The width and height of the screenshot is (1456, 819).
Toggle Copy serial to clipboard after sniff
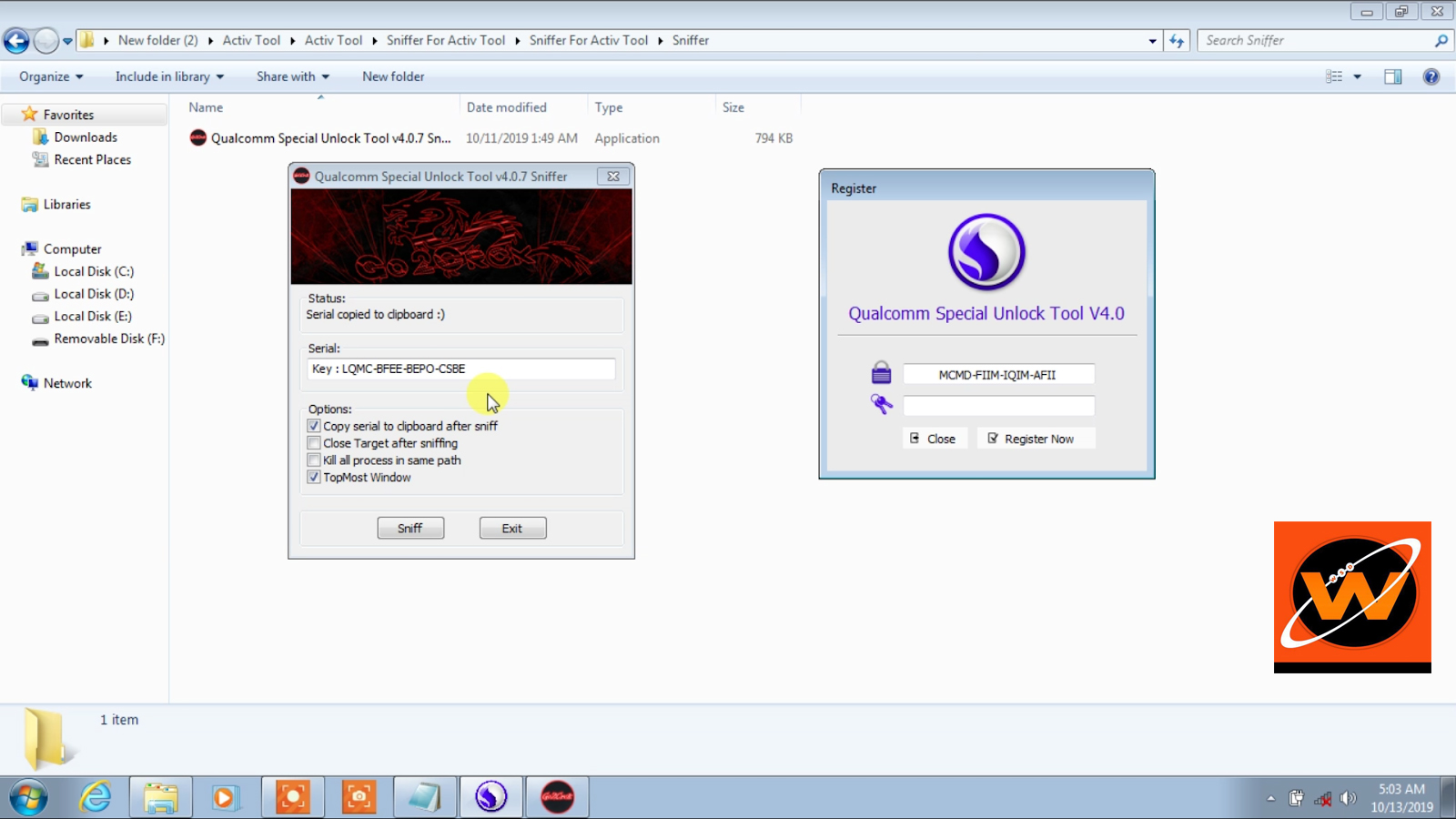coord(314,426)
